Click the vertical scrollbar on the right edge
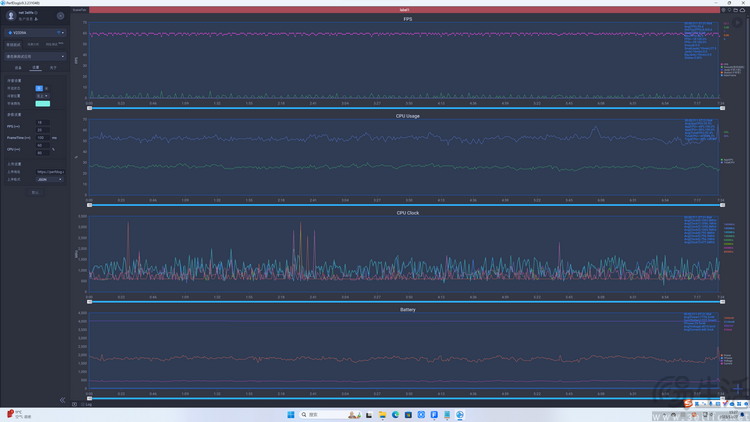The height and width of the screenshot is (422, 750). tap(748, 206)
